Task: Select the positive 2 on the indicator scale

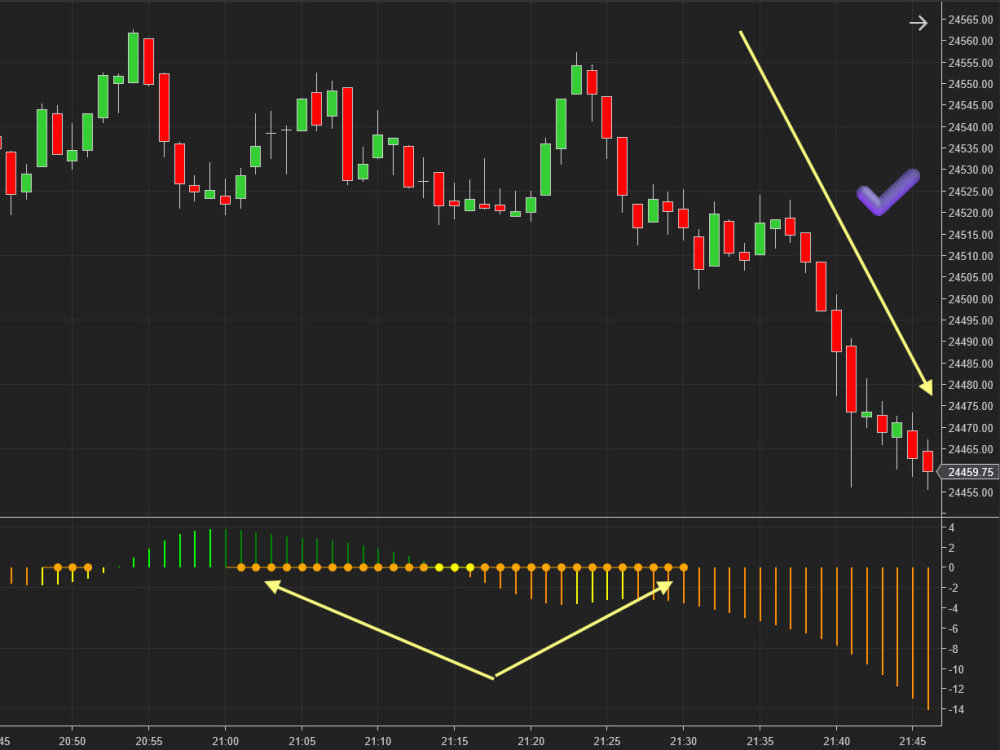Action: [x=952, y=548]
